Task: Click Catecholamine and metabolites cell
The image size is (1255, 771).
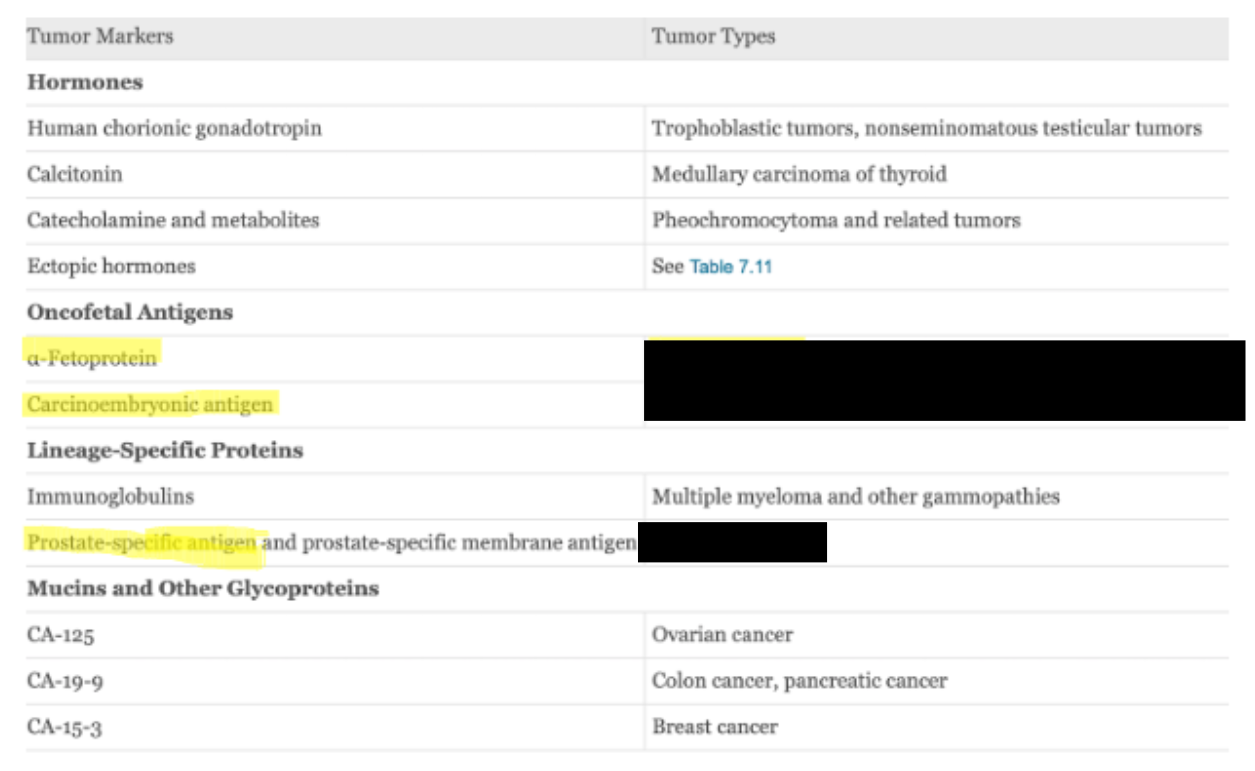Action: click(x=173, y=220)
